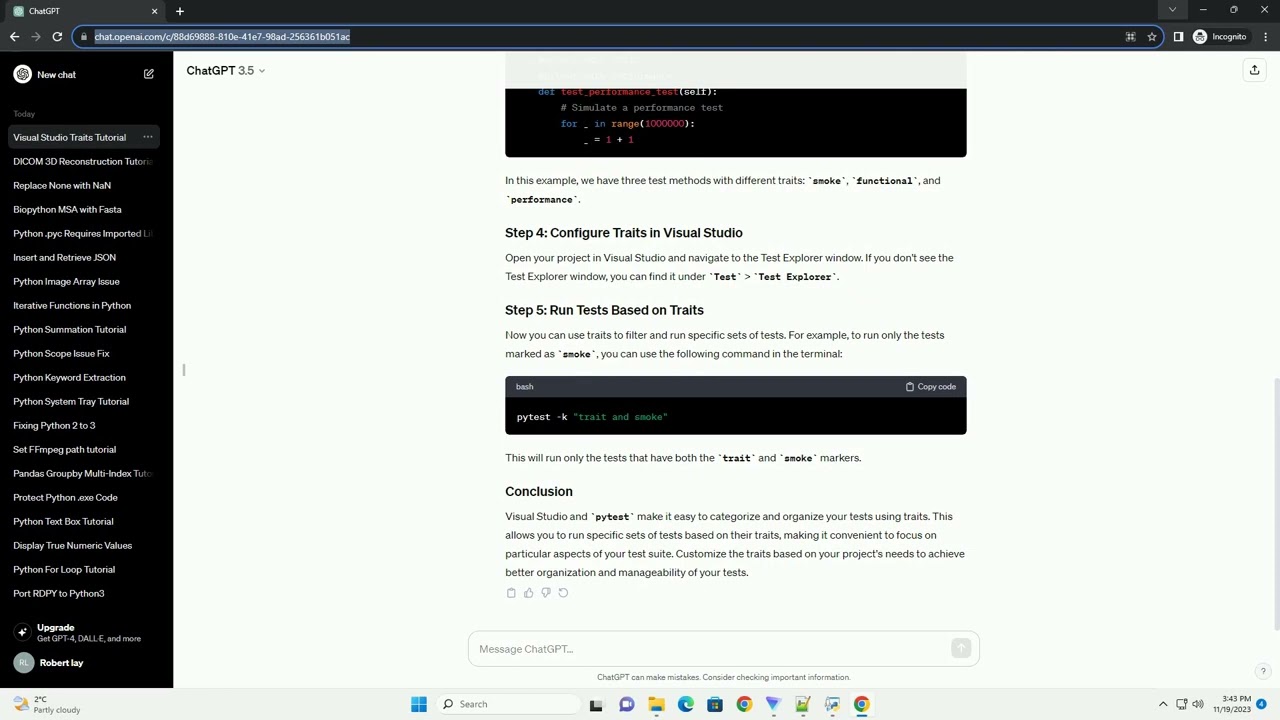Image resolution: width=1280 pixels, height=720 pixels.
Task: Click the send message arrow button
Action: pos(961,649)
